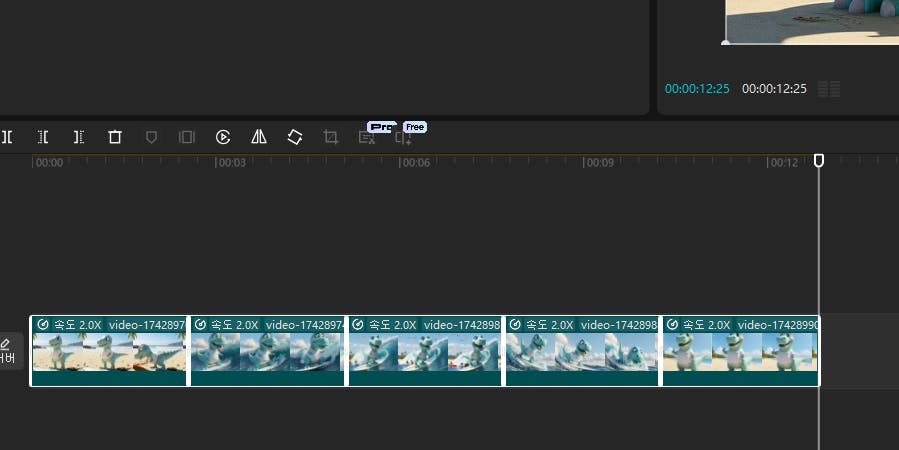Click the 00:03 mark on timeline ruler
This screenshot has height=450, width=899.
click(x=230, y=163)
